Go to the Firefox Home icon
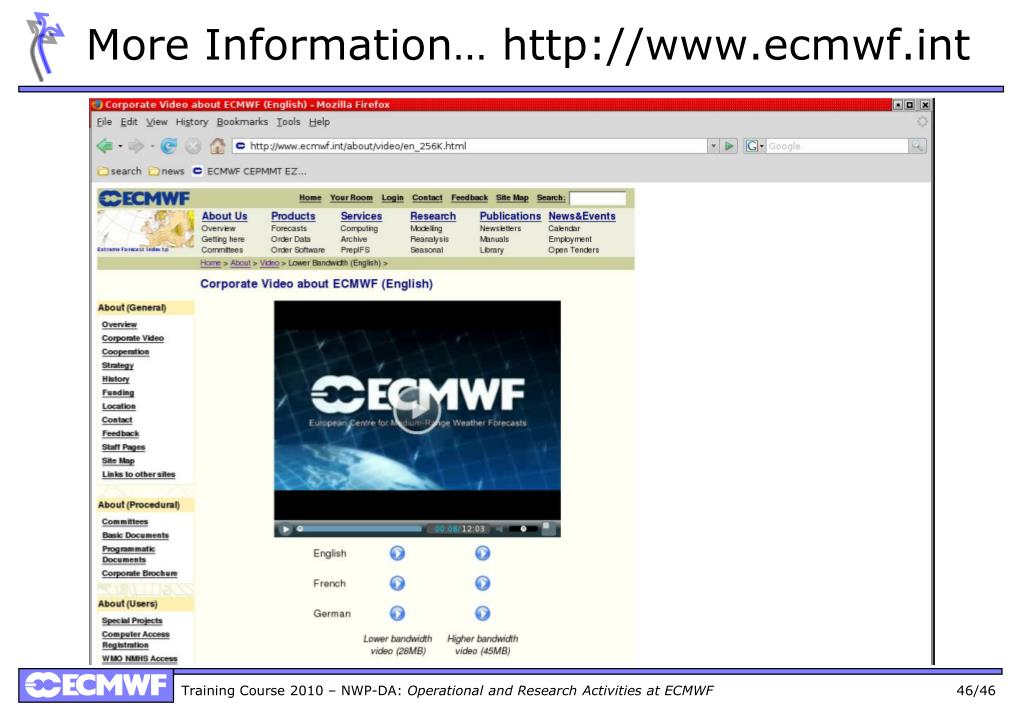 (217, 146)
